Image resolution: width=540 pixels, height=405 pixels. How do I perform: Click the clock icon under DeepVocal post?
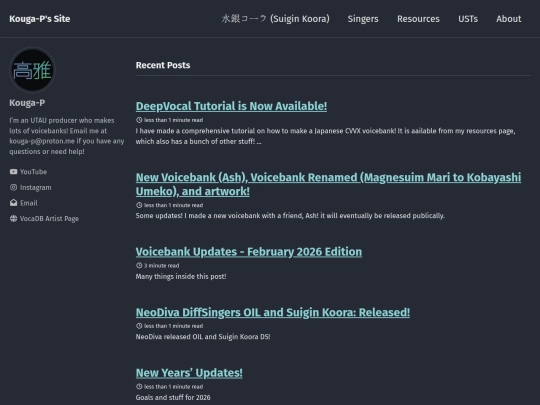[x=139, y=120]
